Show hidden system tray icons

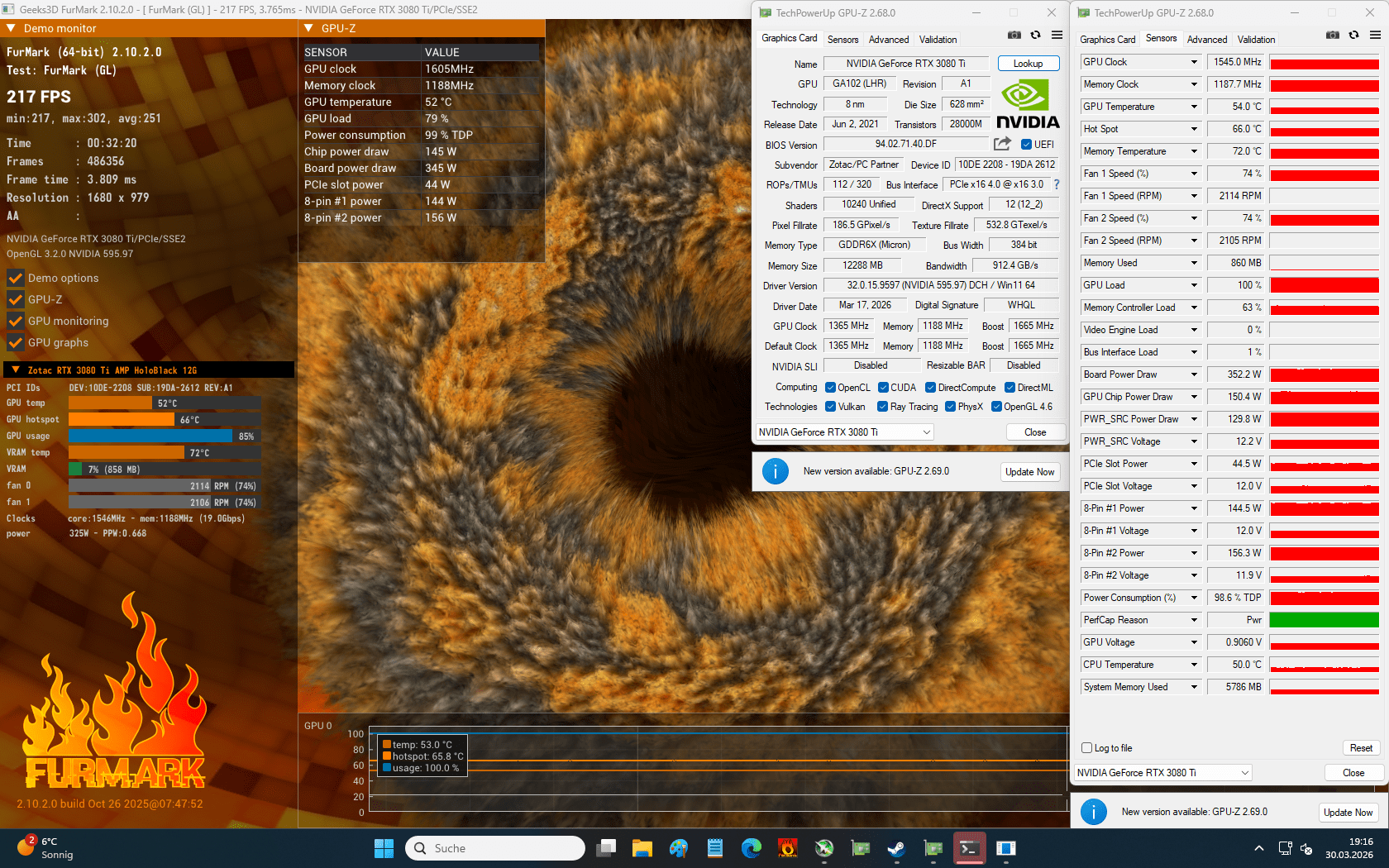[x=1258, y=848]
